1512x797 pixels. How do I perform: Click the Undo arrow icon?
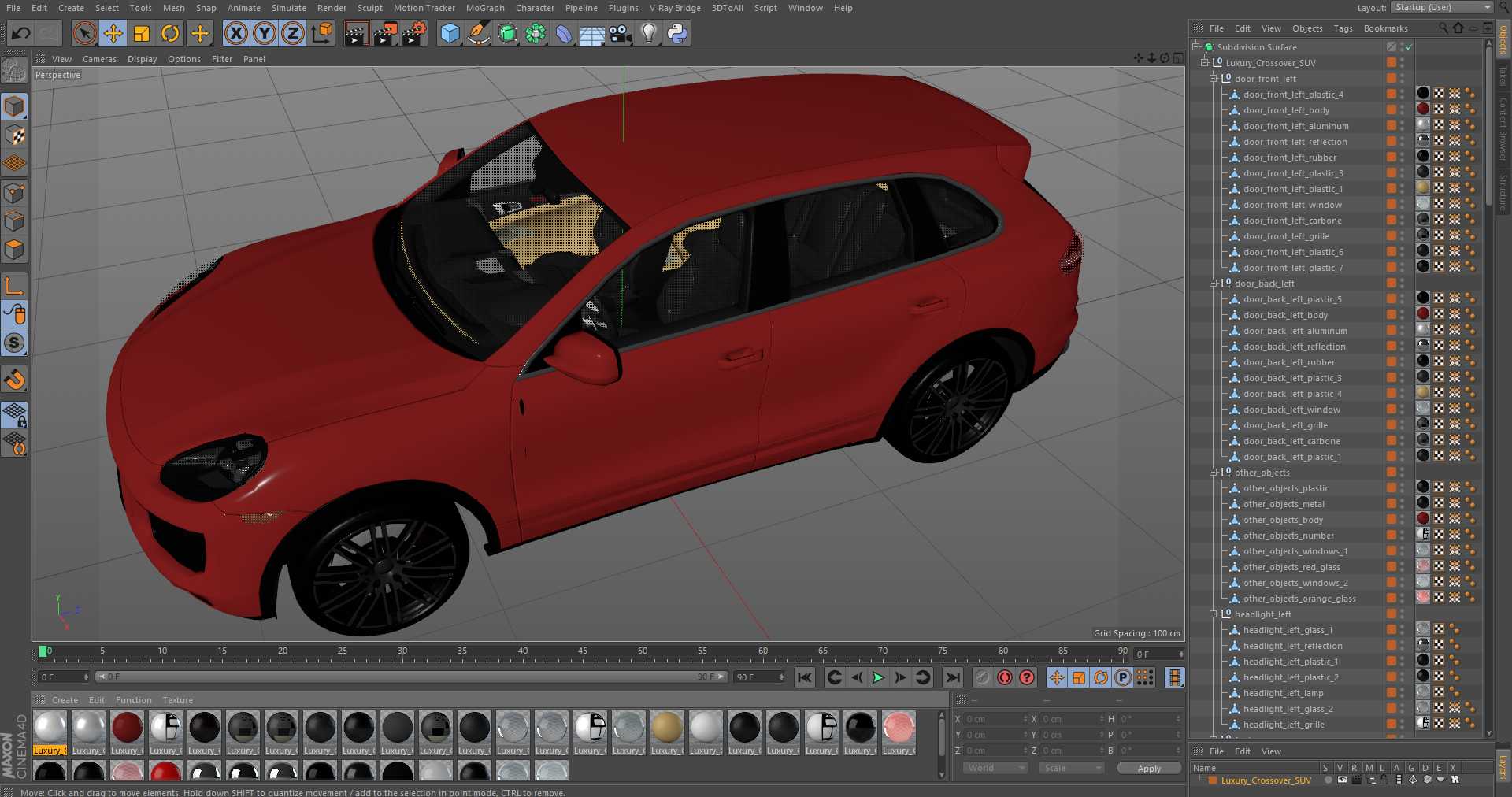[20, 33]
